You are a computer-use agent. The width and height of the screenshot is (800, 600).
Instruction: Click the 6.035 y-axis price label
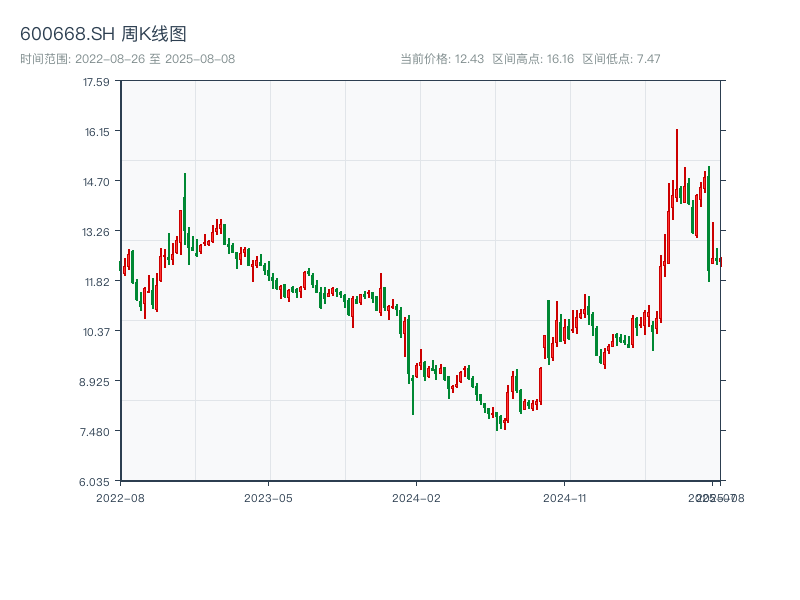point(96,482)
